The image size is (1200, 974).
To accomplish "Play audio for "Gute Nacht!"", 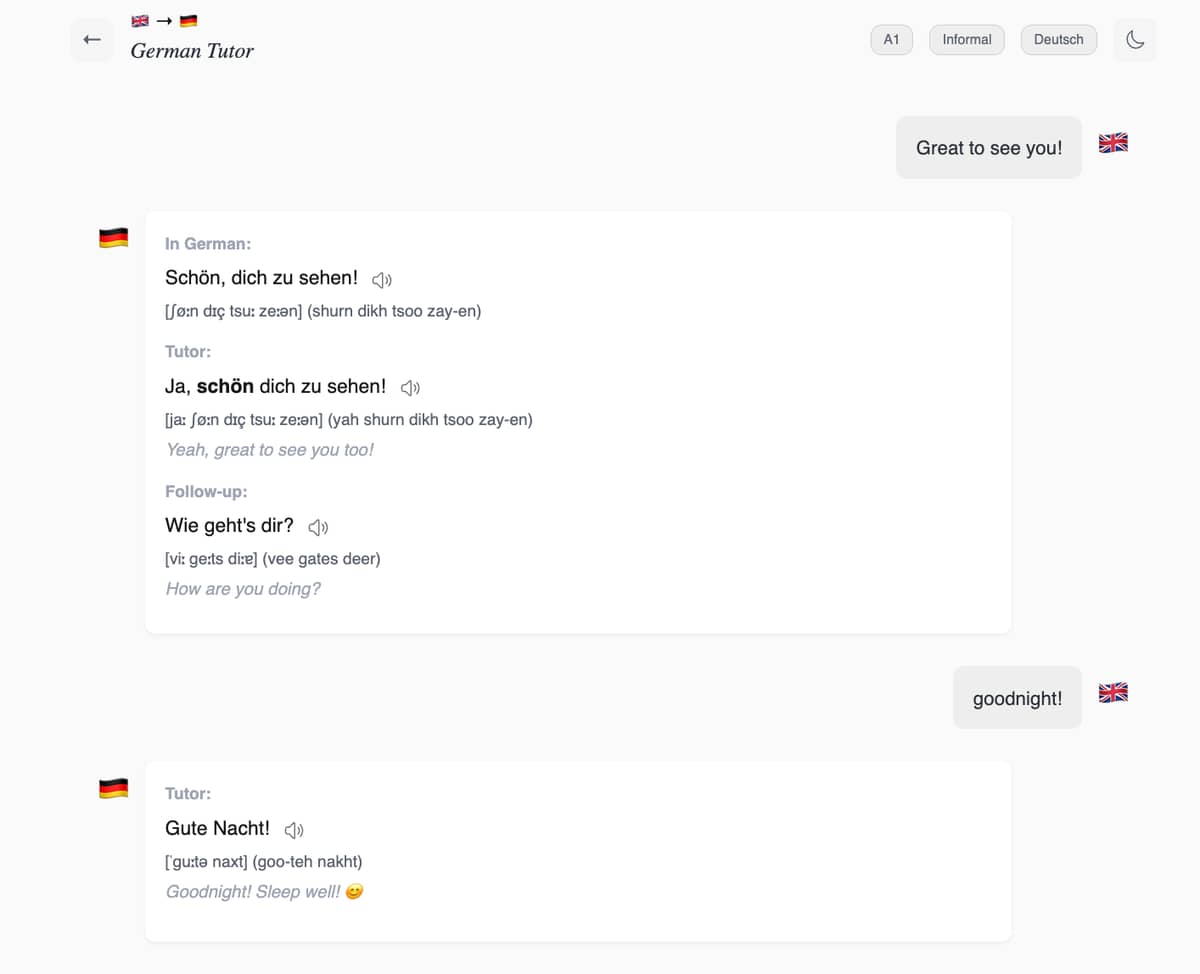I will tap(294, 830).
